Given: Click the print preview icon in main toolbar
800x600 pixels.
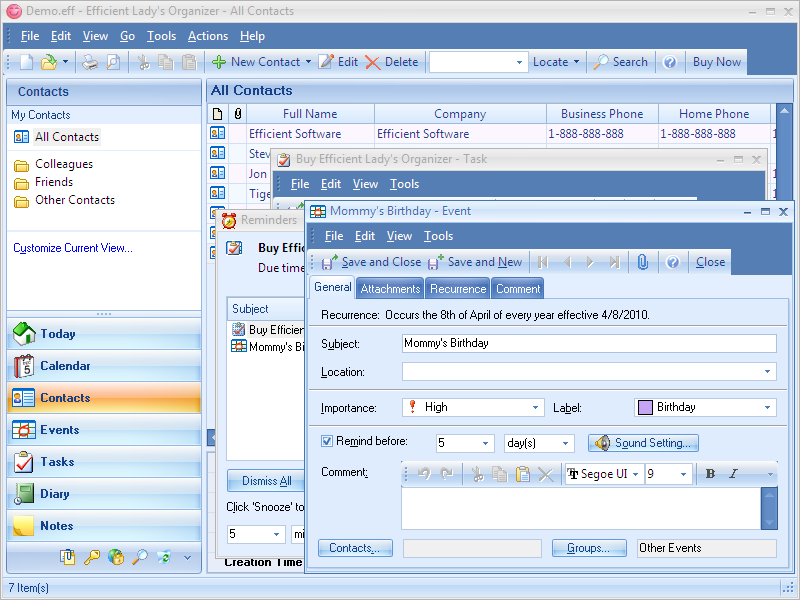Looking at the screenshot, I should [x=113, y=62].
